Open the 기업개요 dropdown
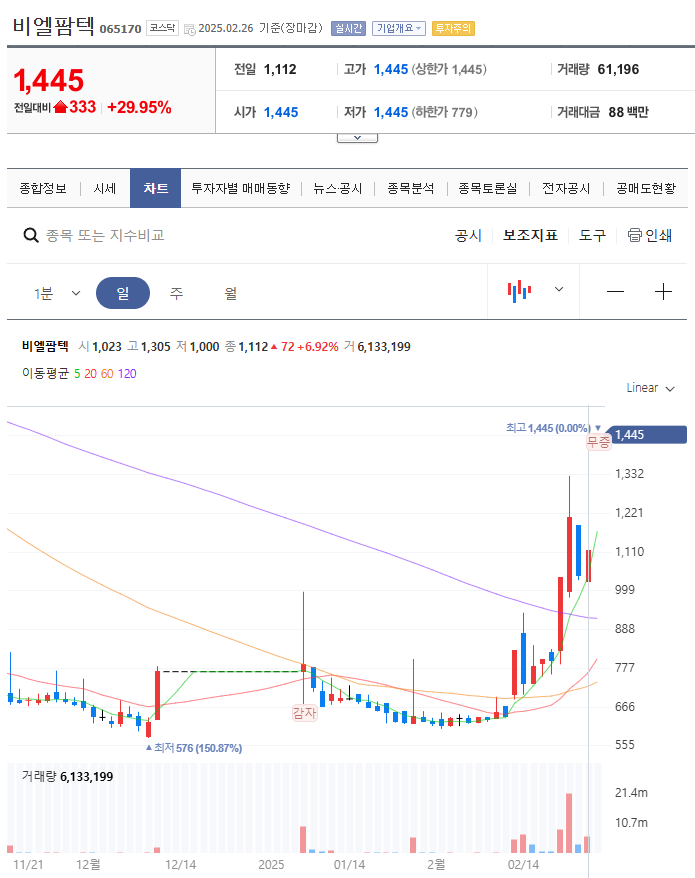695x878 pixels. [x=399, y=28]
